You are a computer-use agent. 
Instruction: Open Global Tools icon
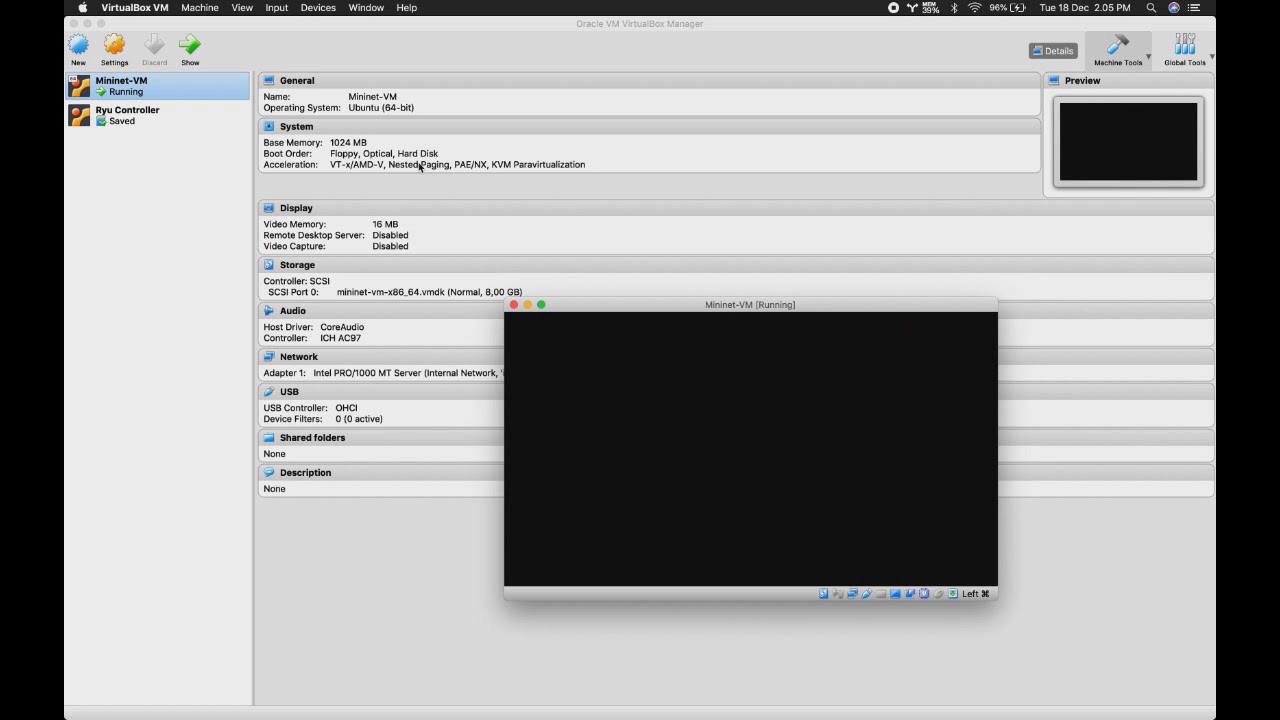point(1185,44)
